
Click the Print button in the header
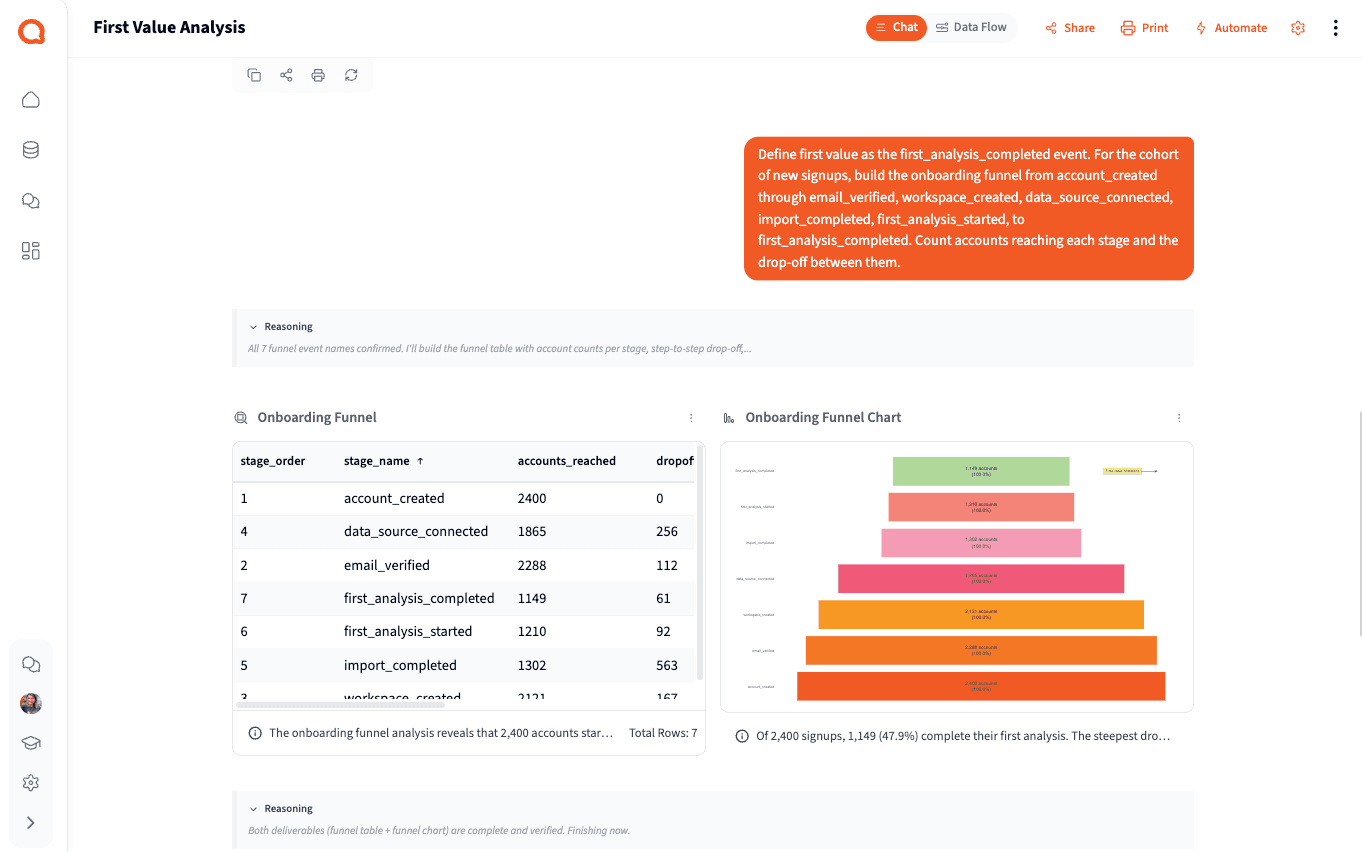coord(1145,28)
